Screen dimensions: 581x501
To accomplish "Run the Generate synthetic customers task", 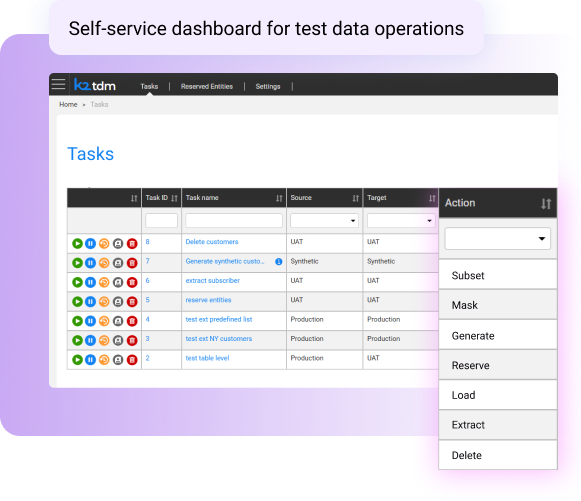I will 77,263.
